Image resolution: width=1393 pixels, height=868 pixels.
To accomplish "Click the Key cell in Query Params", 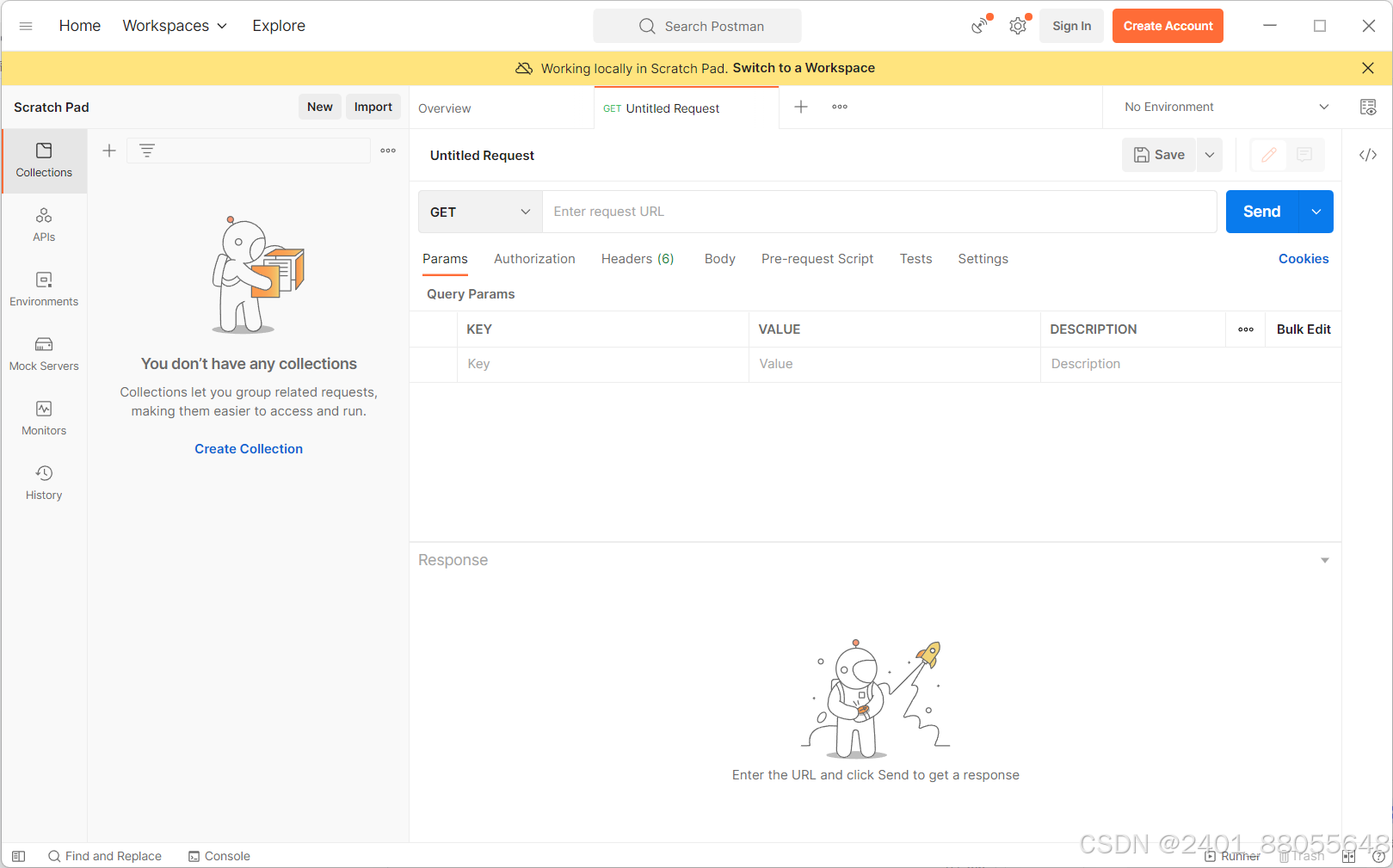I will (x=603, y=364).
